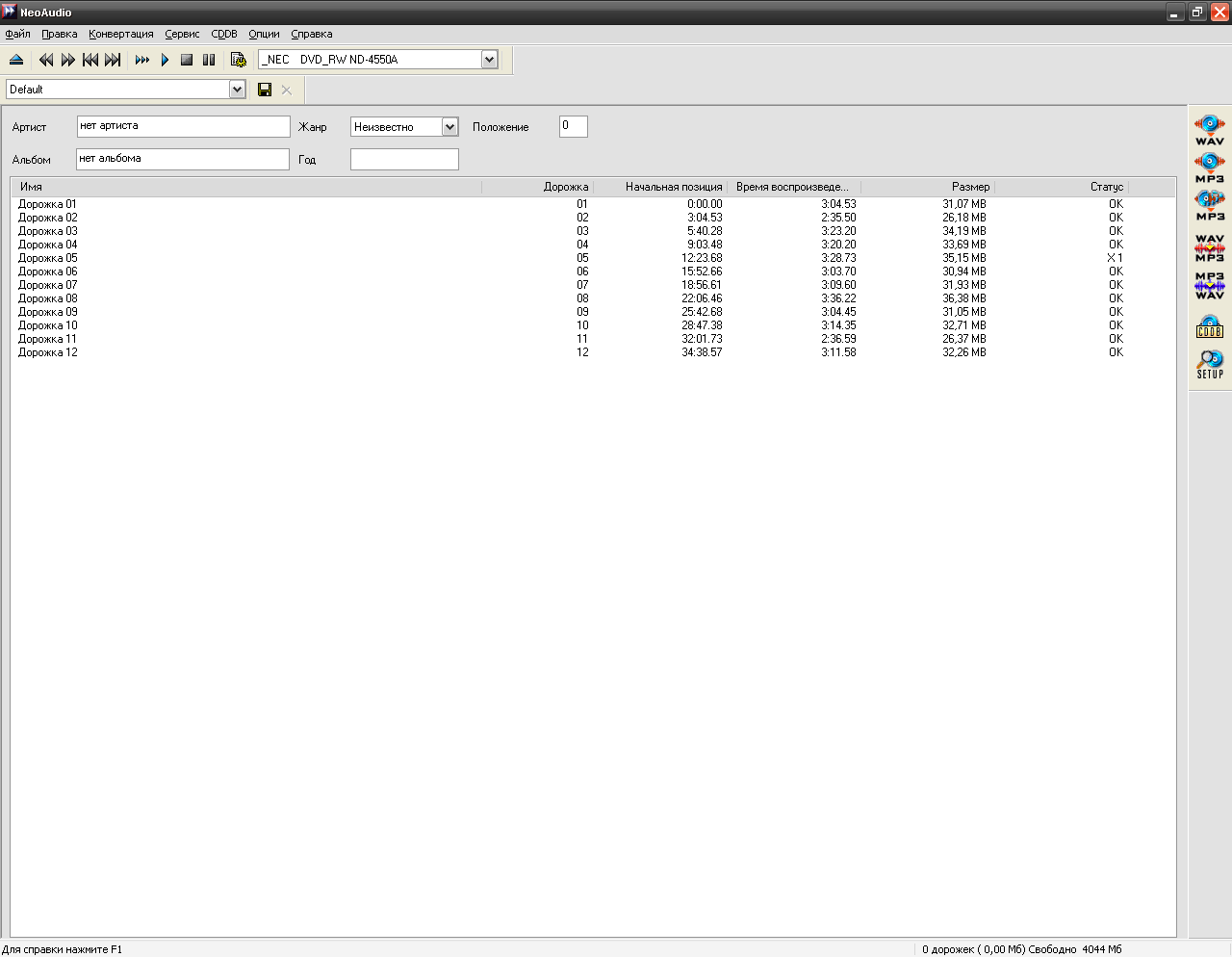Open the Конвертация menu

(121, 34)
